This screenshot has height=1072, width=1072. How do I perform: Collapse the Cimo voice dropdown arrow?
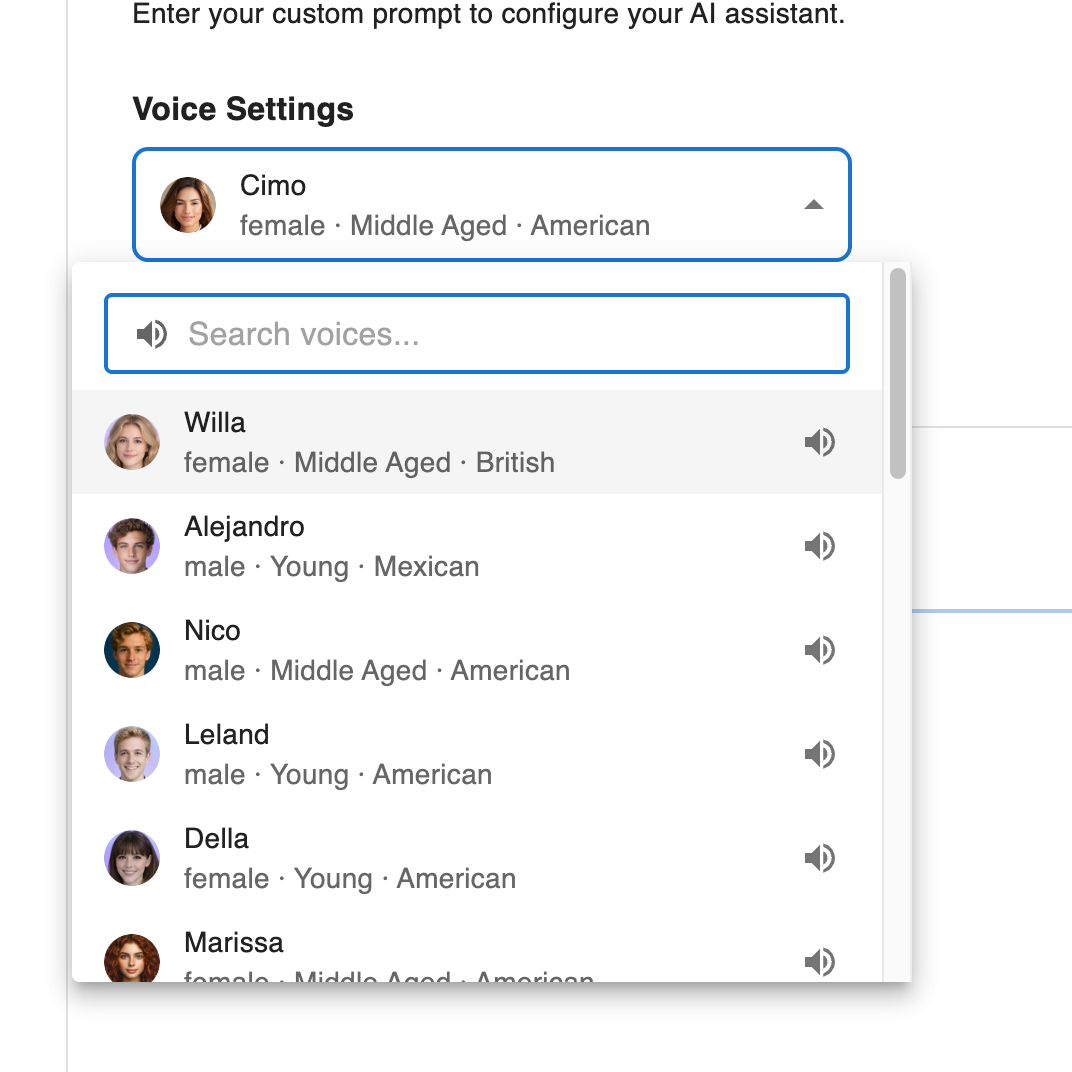point(814,204)
